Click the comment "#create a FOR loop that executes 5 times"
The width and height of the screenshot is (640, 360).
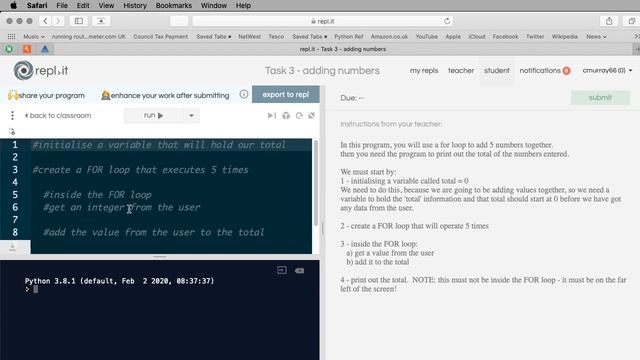tap(140, 170)
